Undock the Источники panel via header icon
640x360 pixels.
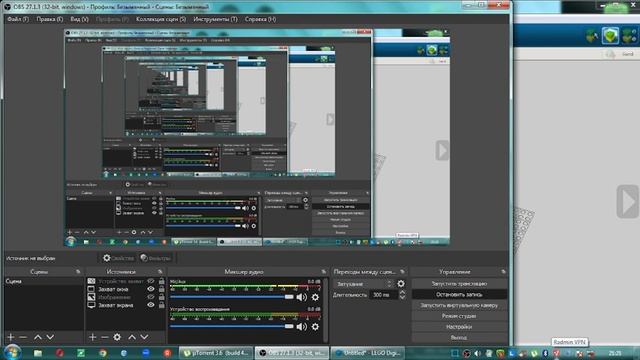coord(160,272)
